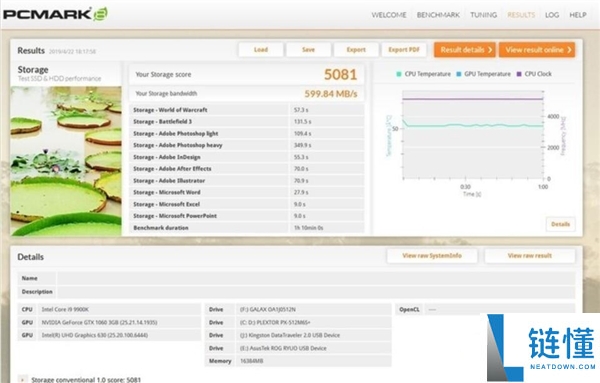The image size is (600, 383).
Task: Open the WELCOME tab
Action: coord(389,15)
